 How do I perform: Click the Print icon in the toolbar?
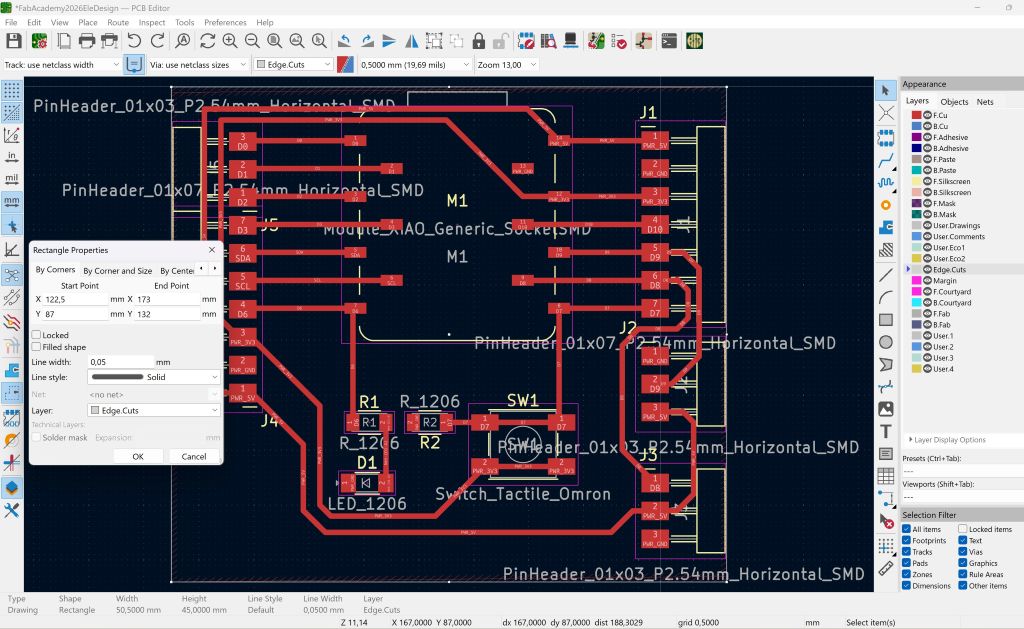[87, 41]
